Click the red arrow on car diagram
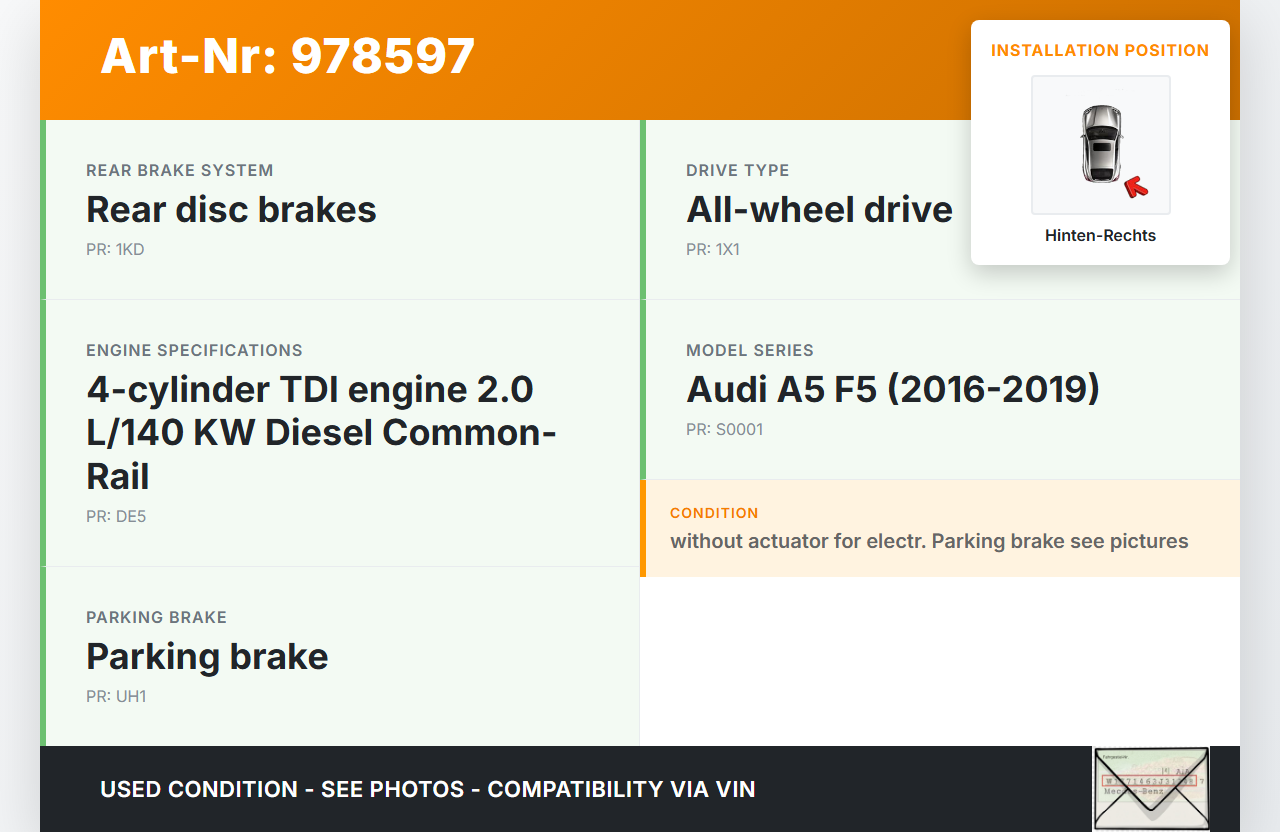The height and width of the screenshot is (832, 1280). point(1136,186)
